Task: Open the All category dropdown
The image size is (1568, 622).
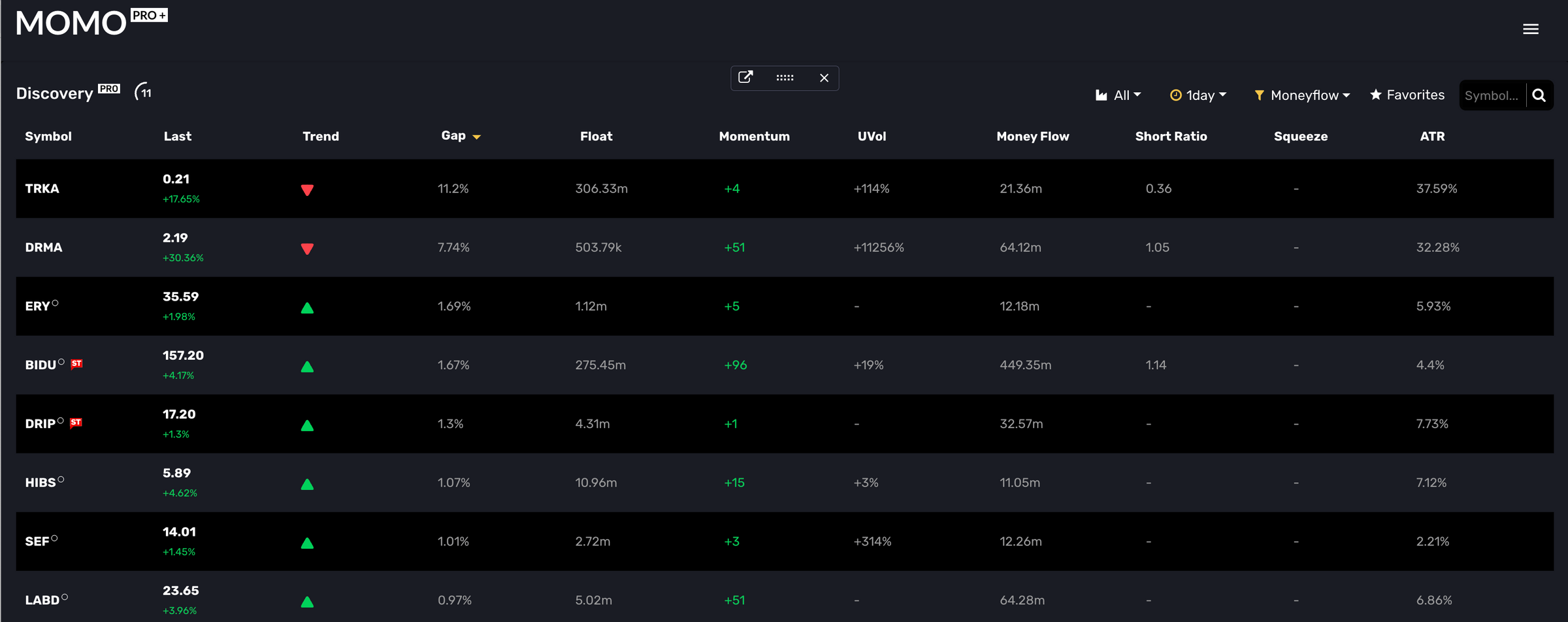Action: coord(1124,95)
